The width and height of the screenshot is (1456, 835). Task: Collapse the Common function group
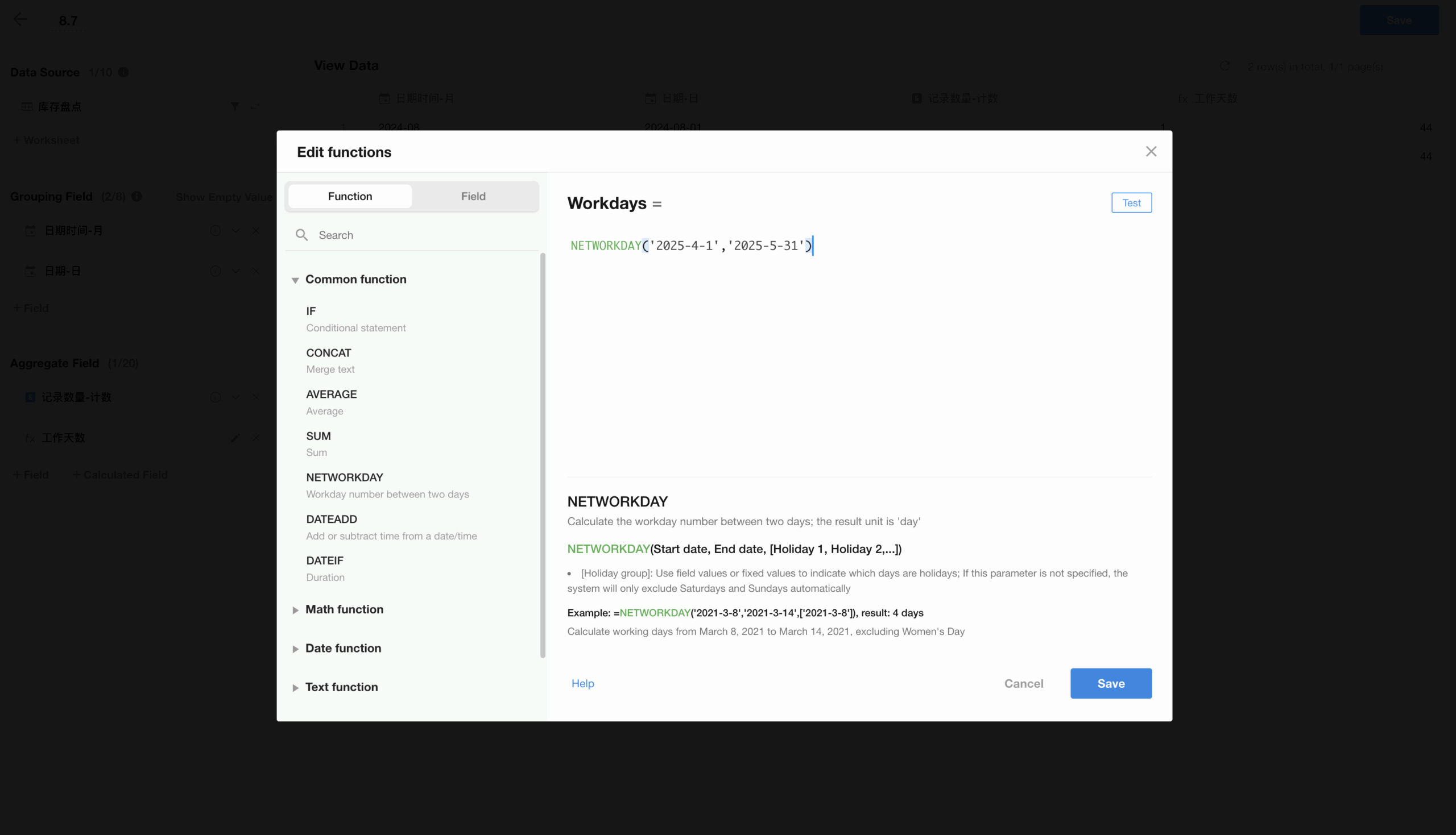click(x=295, y=280)
